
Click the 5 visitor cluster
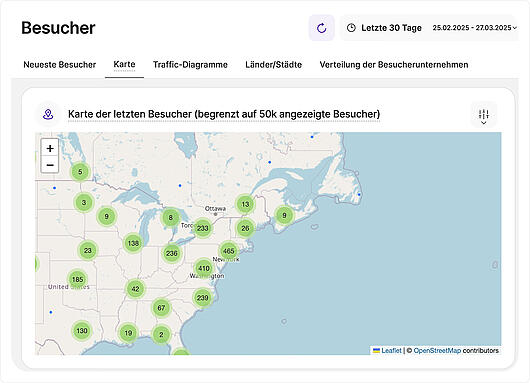pos(80,172)
